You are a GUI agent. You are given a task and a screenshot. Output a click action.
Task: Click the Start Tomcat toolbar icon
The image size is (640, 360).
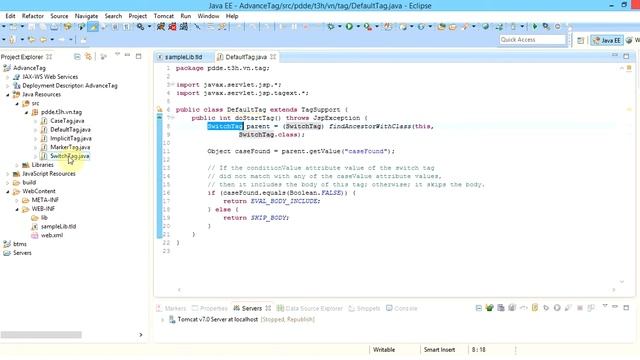tap(161, 27)
